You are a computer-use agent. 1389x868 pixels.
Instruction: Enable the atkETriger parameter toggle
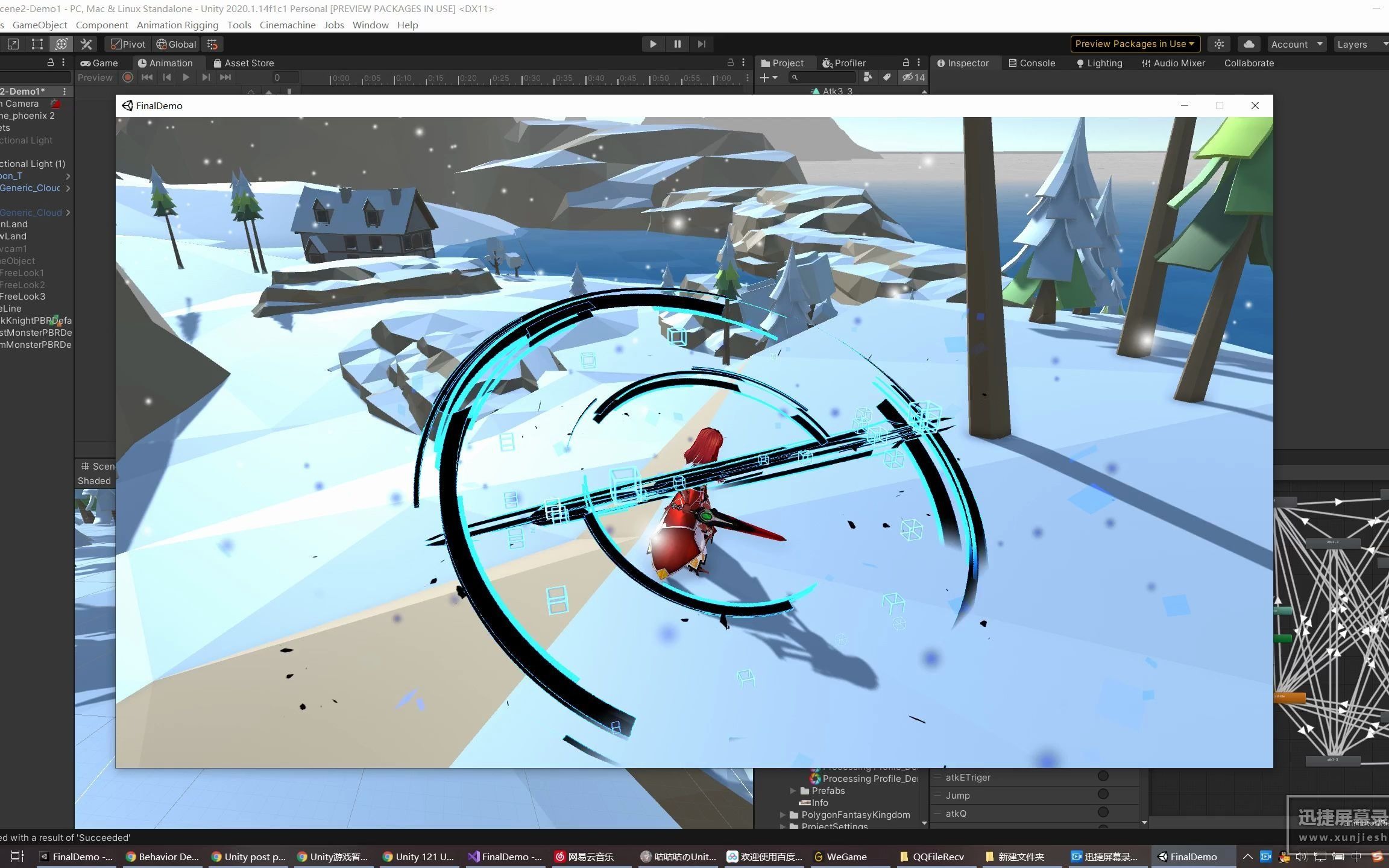(1103, 776)
